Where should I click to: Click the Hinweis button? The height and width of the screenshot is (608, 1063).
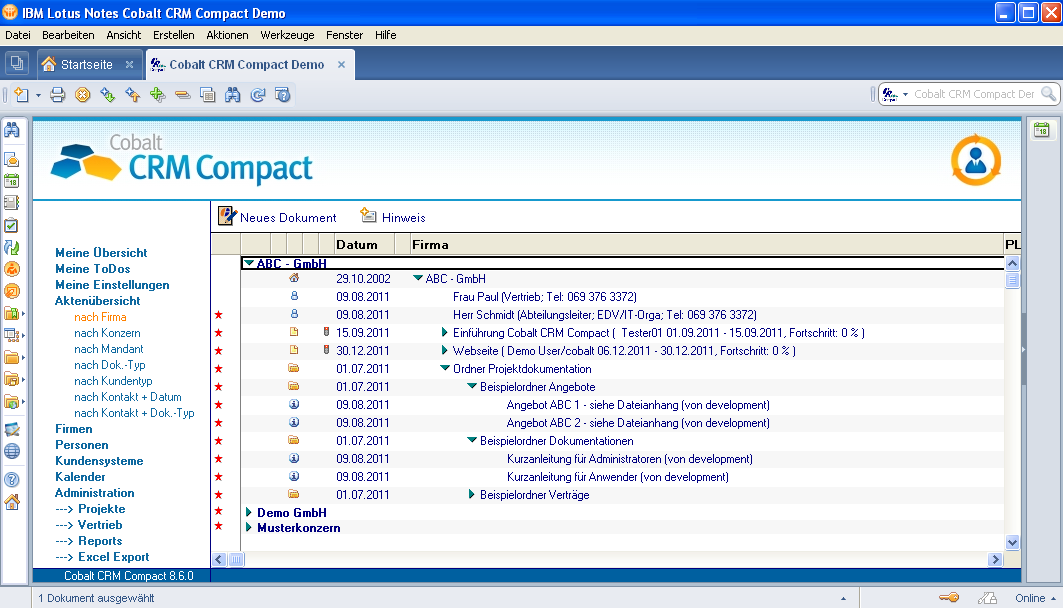pyautogui.click(x=393, y=217)
